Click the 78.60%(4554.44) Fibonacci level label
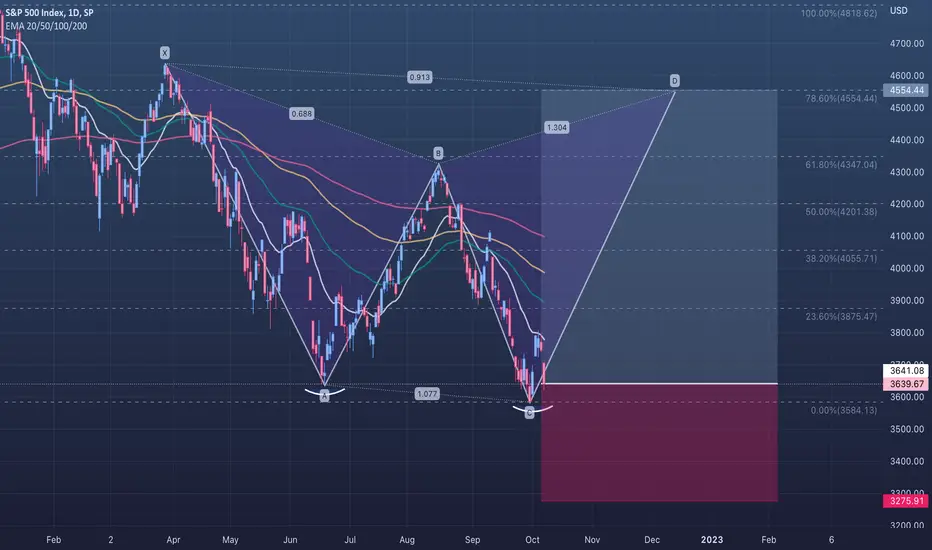This screenshot has width=932, height=550. (841, 99)
